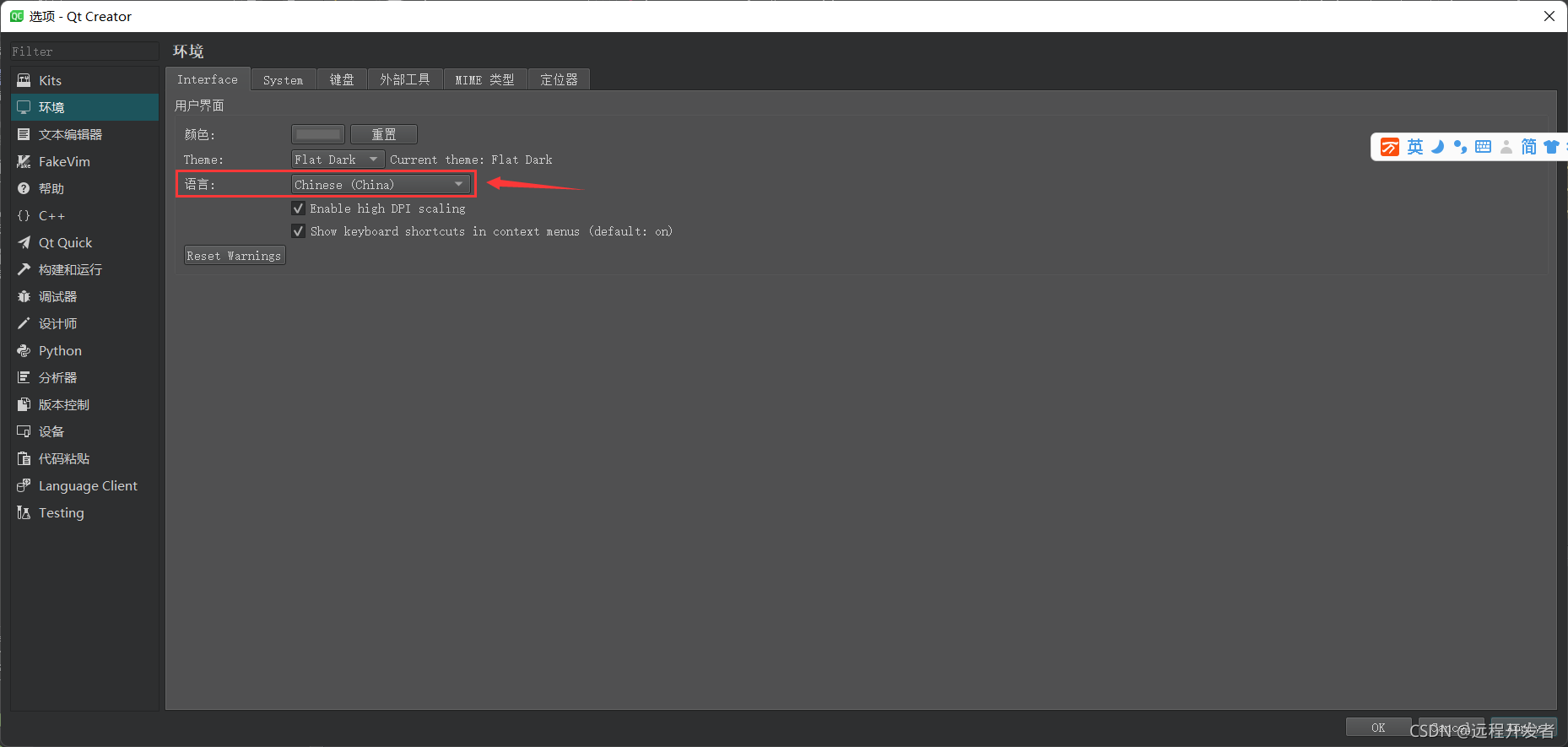The width and height of the screenshot is (1568, 747).
Task: Click the moon icon in IME bar
Action: pos(1438,147)
